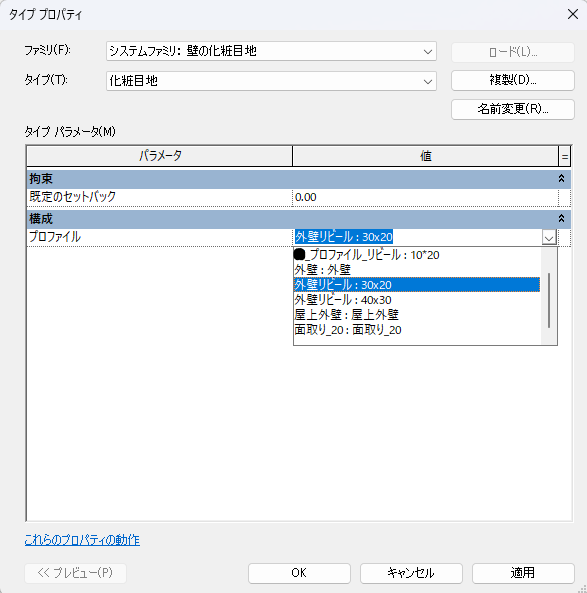Collapse the 構成 section chevron
Image resolution: width=587 pixels, height=593 pixels.
tap(561, 219)
